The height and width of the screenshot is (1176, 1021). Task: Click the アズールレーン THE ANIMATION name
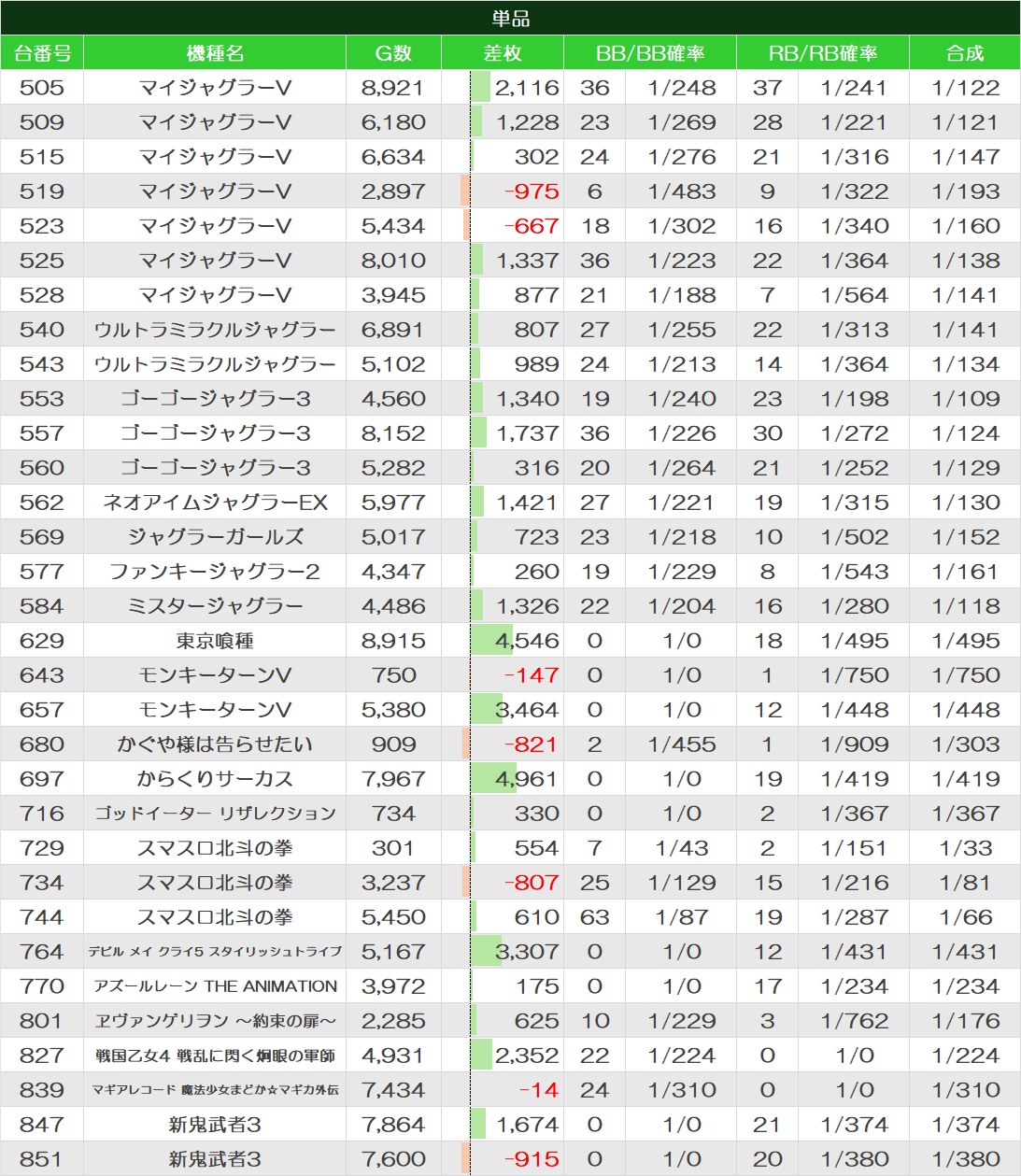pos(215,986)
